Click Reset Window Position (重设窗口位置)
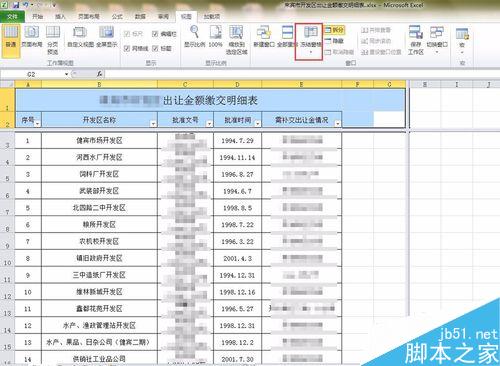 pyautogui.click(x=381, y=52)
